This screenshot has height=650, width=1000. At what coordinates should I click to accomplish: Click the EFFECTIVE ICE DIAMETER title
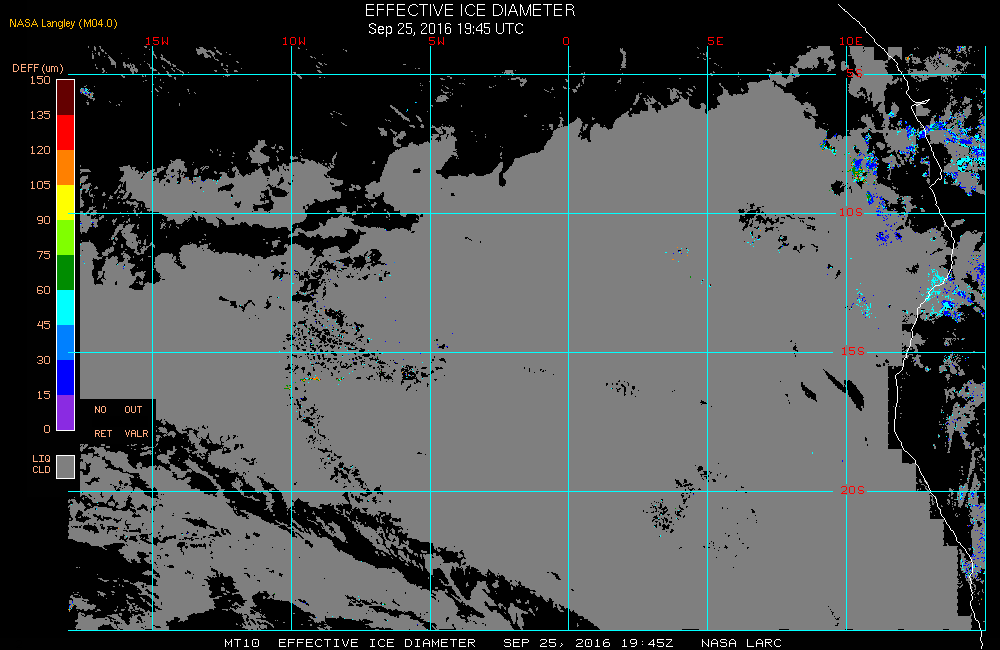coord(470,10)
